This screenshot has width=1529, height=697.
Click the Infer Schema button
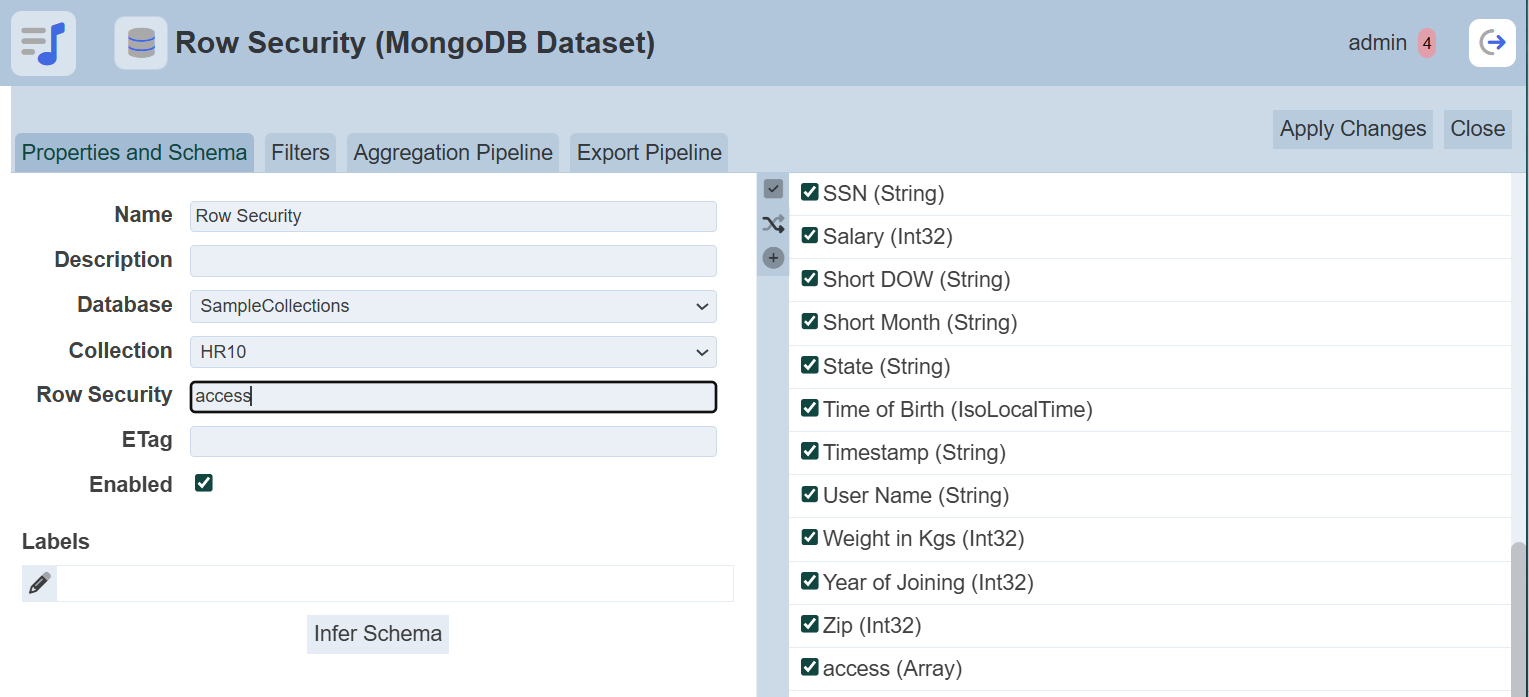[x=378, y=634]
